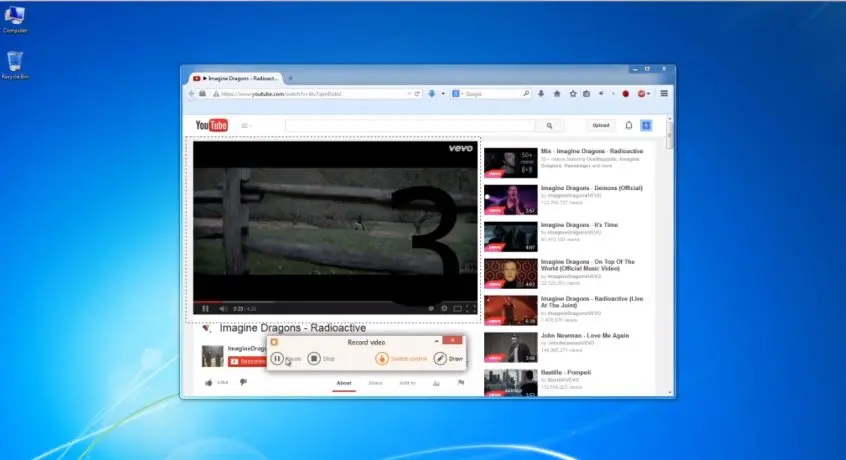Image resolution: width=846 pixels, height=460 pixels.
Task: Click the Firefox home icon
Action: (556, 93)
